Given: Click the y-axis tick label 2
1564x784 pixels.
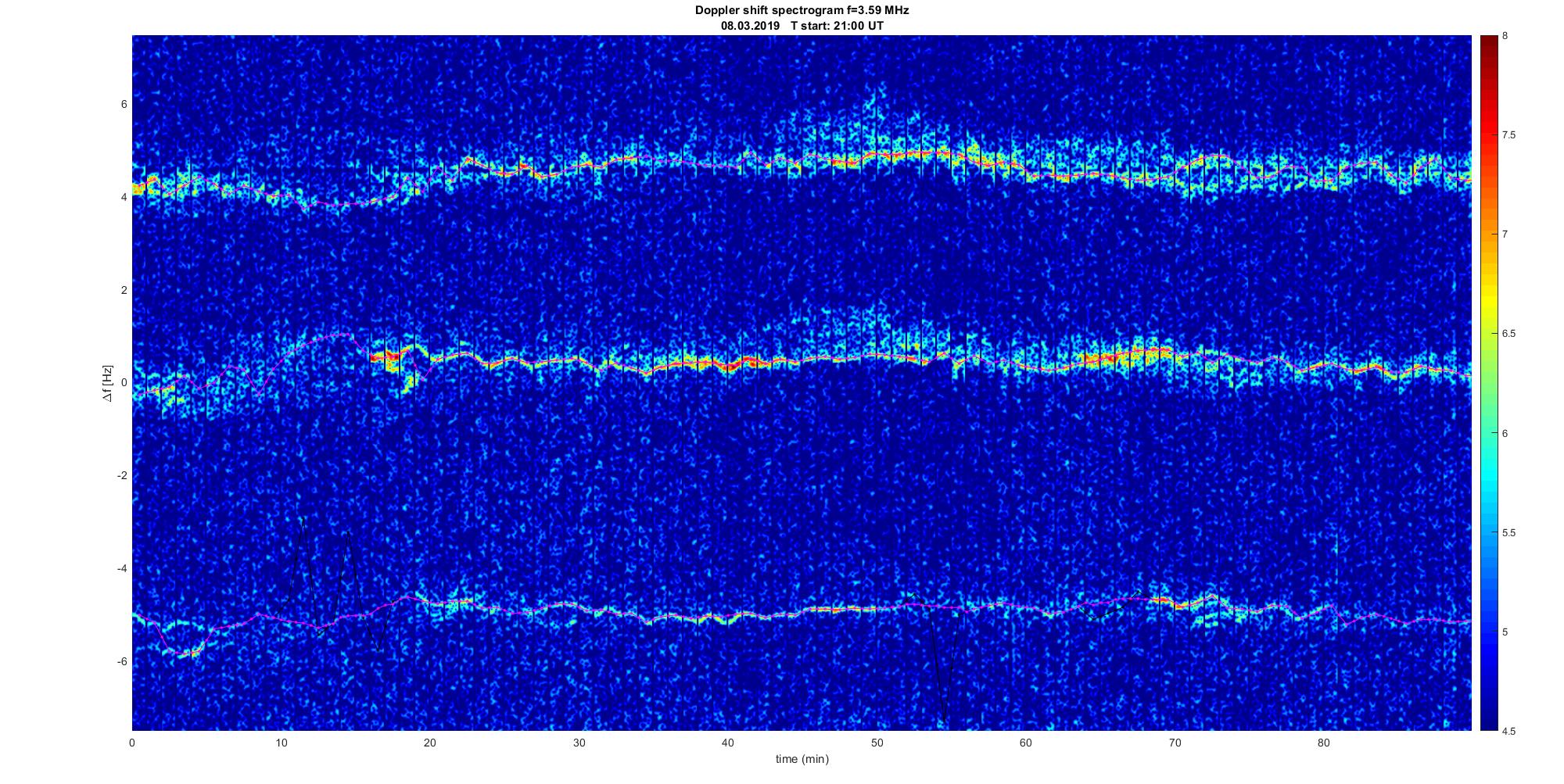Looking at the screenshot, I should (124, 290).
